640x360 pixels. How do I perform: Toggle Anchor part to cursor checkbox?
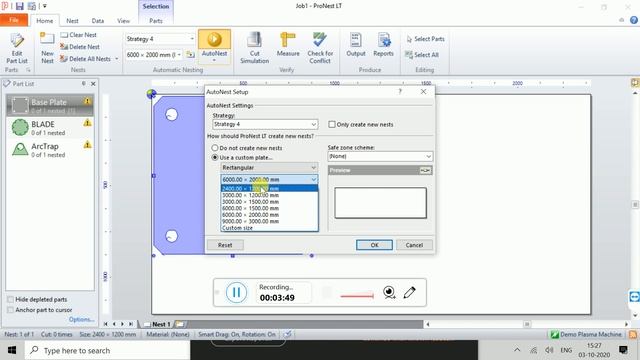click(x=11, y=310)
